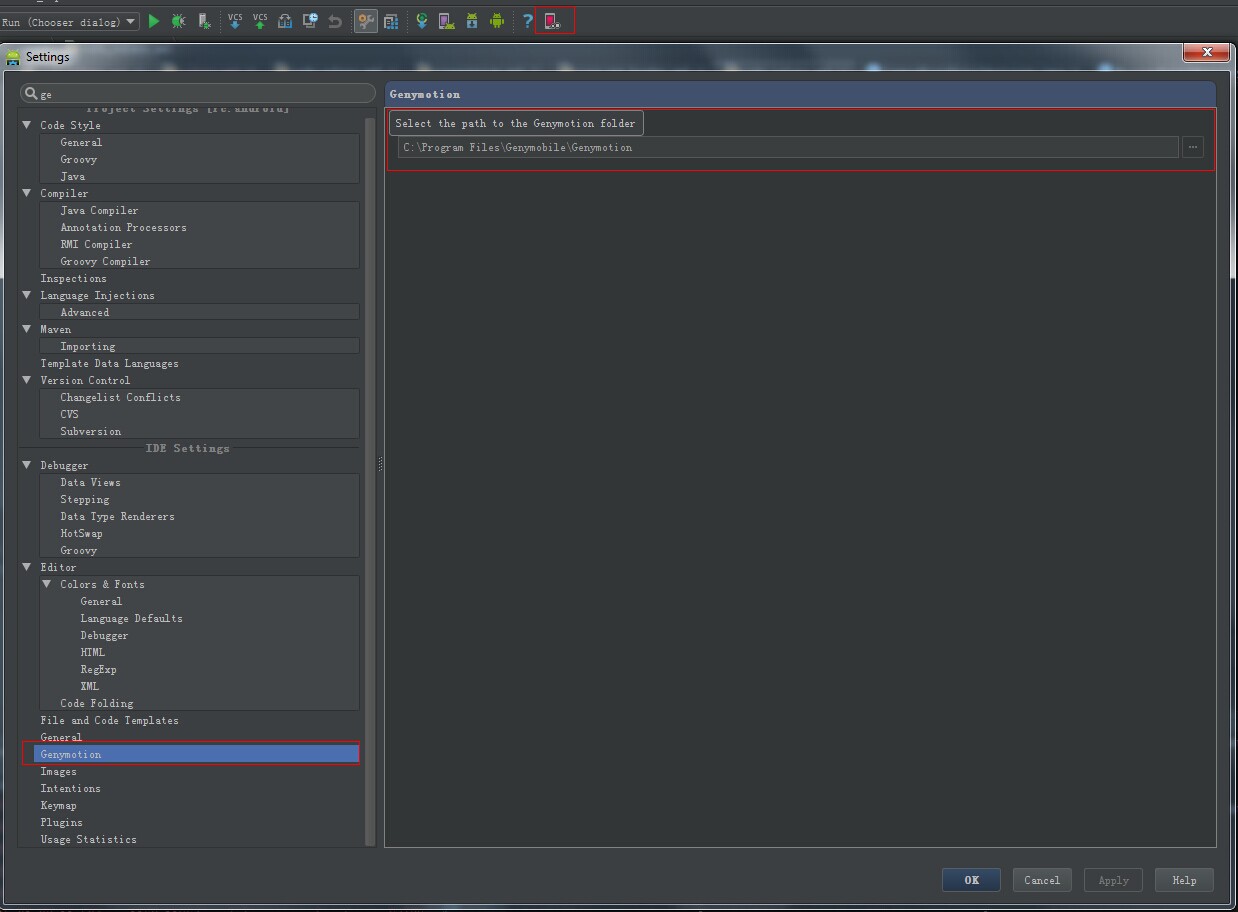
Task: Browse for Genymotion folder with ellipsis button
Action: [1192, 147]
